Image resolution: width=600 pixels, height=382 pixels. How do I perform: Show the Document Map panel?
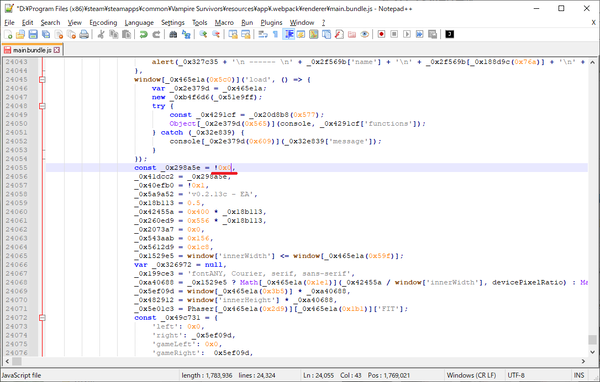tap(314, 35)
